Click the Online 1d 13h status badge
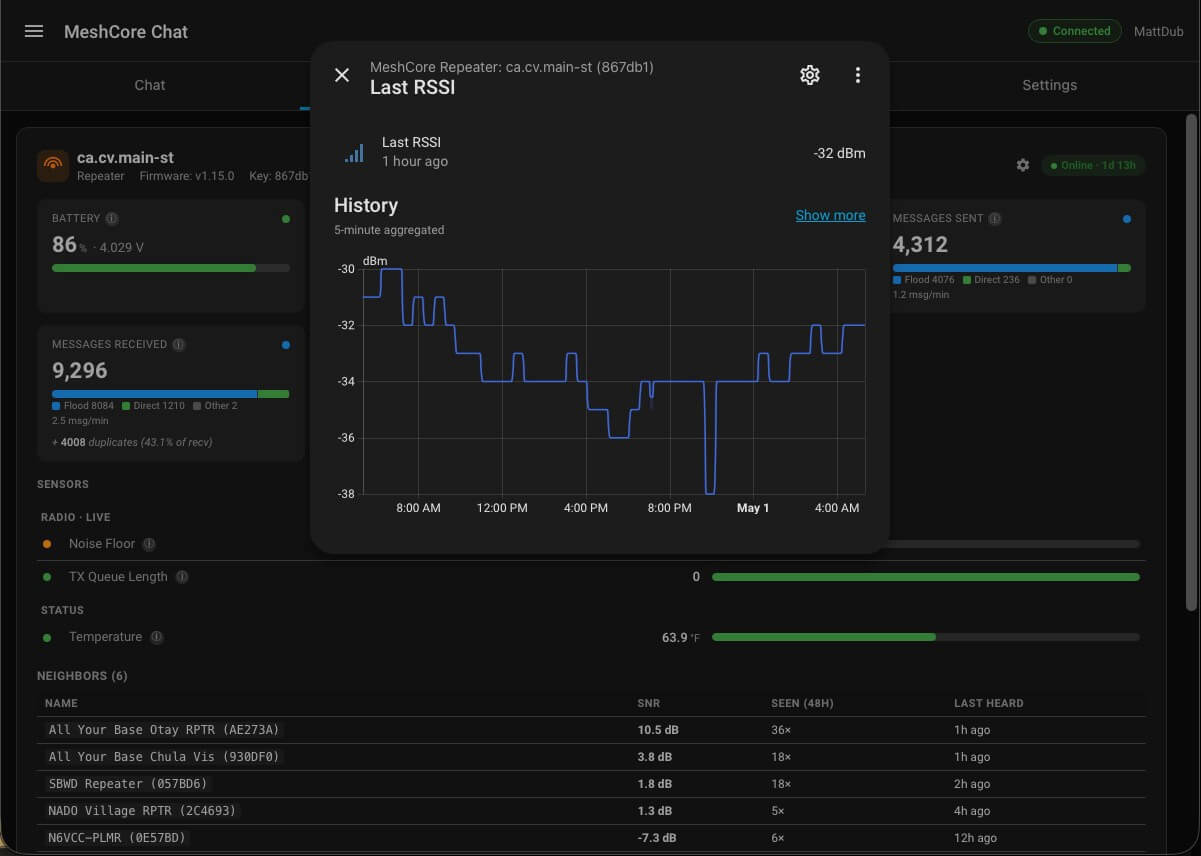 [x=1093, y=165]
